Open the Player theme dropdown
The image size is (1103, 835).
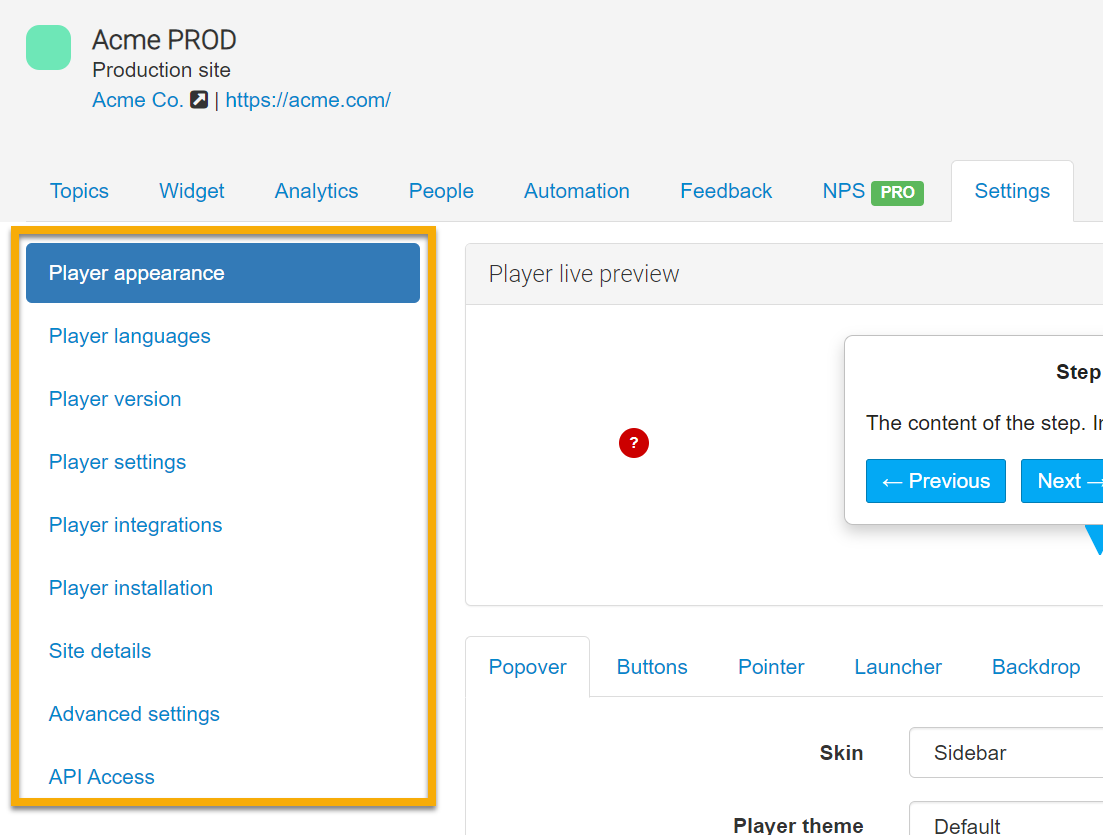[1005, 822]
